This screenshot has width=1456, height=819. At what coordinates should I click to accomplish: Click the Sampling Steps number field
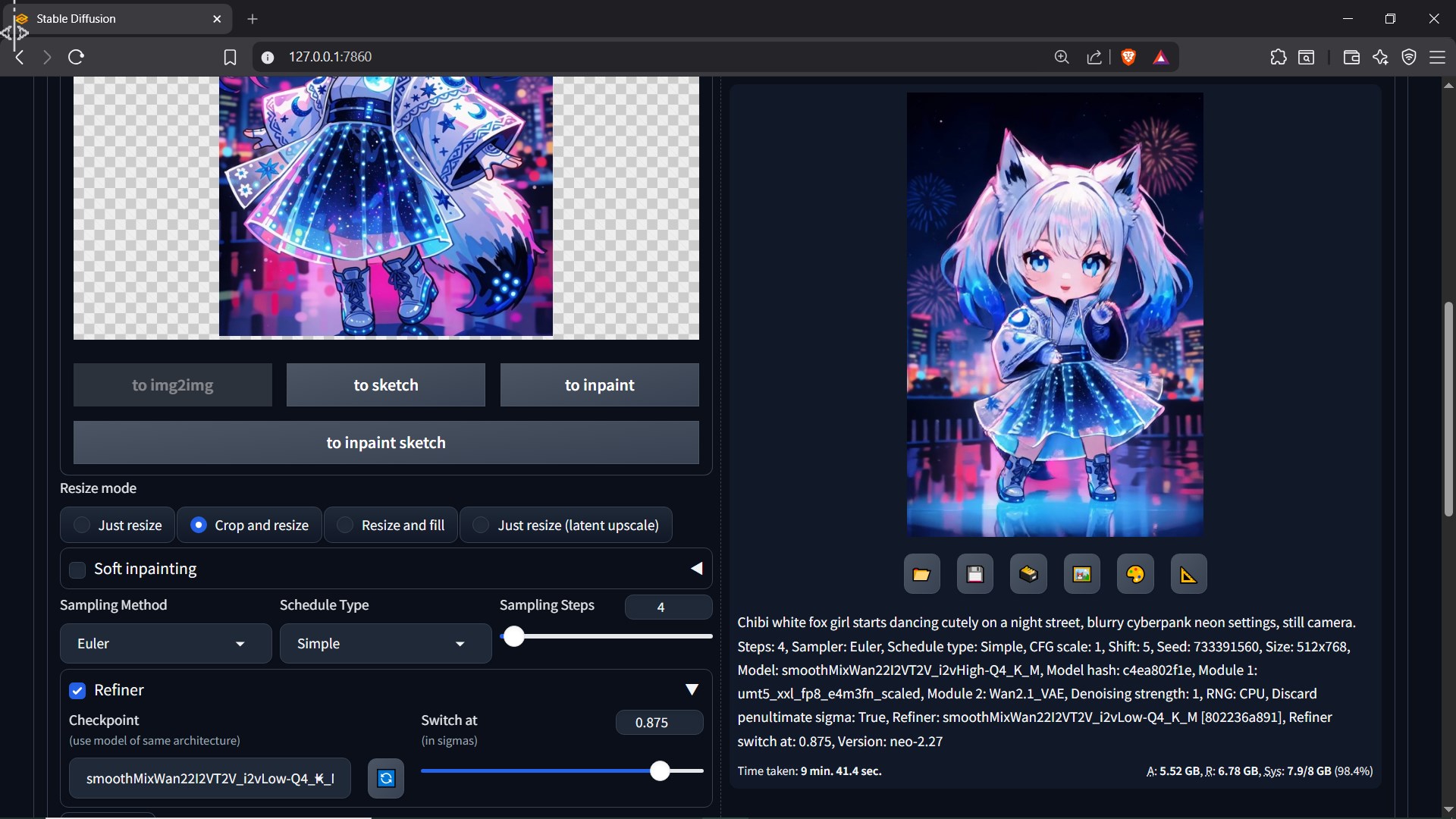(x=668, y=607)
